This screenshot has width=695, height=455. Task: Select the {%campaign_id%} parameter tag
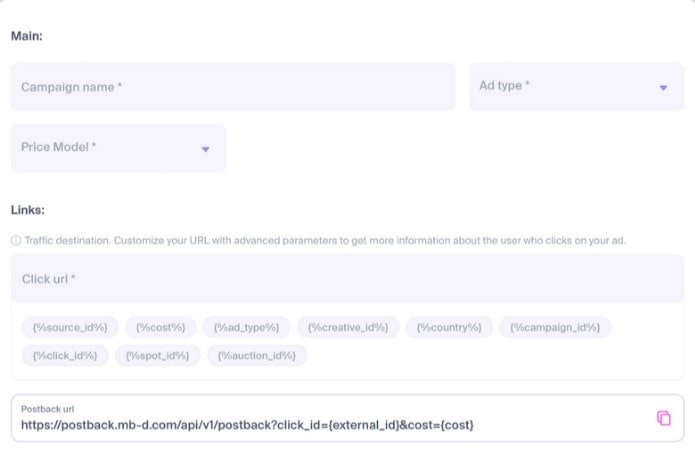[555, 327]
